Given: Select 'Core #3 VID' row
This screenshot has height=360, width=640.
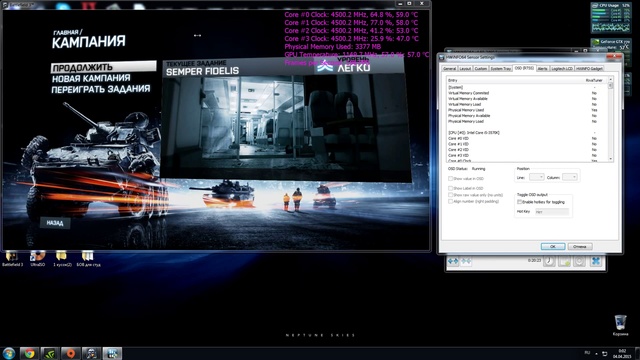Looking at the screenshot, I should coord(529,156).
